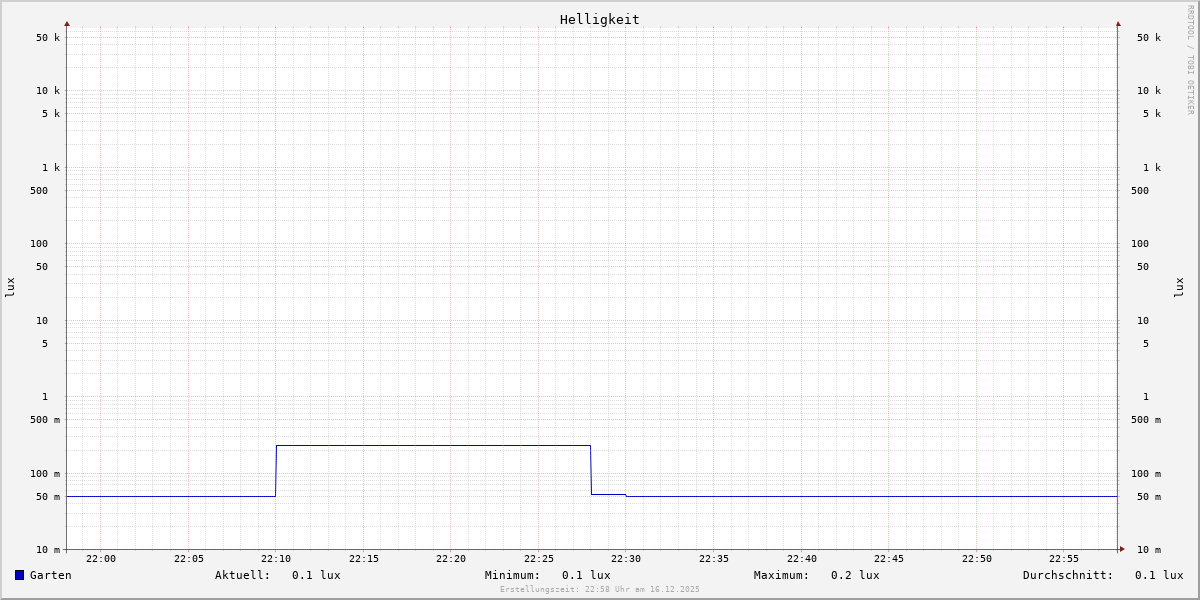Click the raised plateau of the blue line

pyautogui.click(x=433, y=445)
